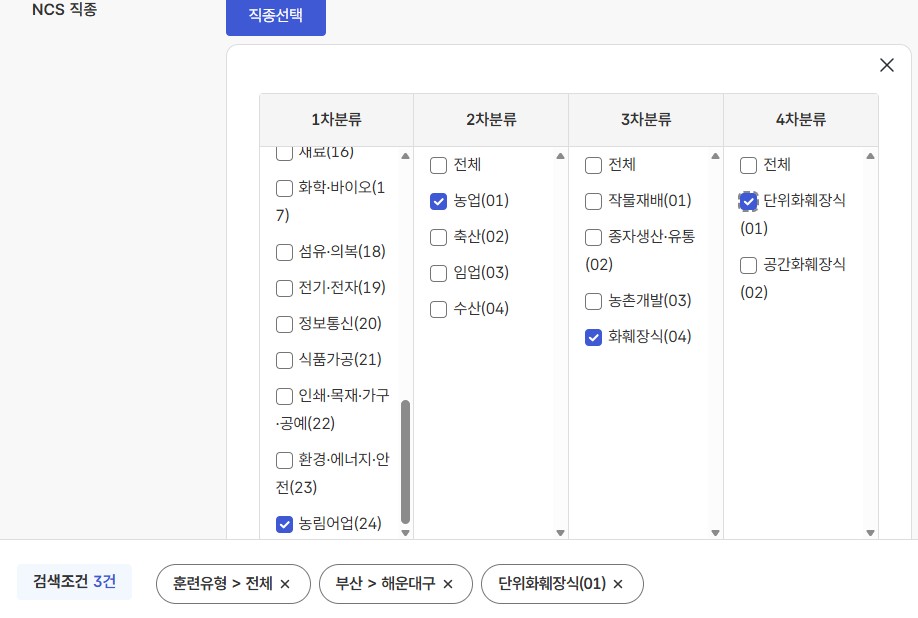Remove the 단위화훼장식(01) filter chip
The image size is (918, 618).
(x=618, y=584)
